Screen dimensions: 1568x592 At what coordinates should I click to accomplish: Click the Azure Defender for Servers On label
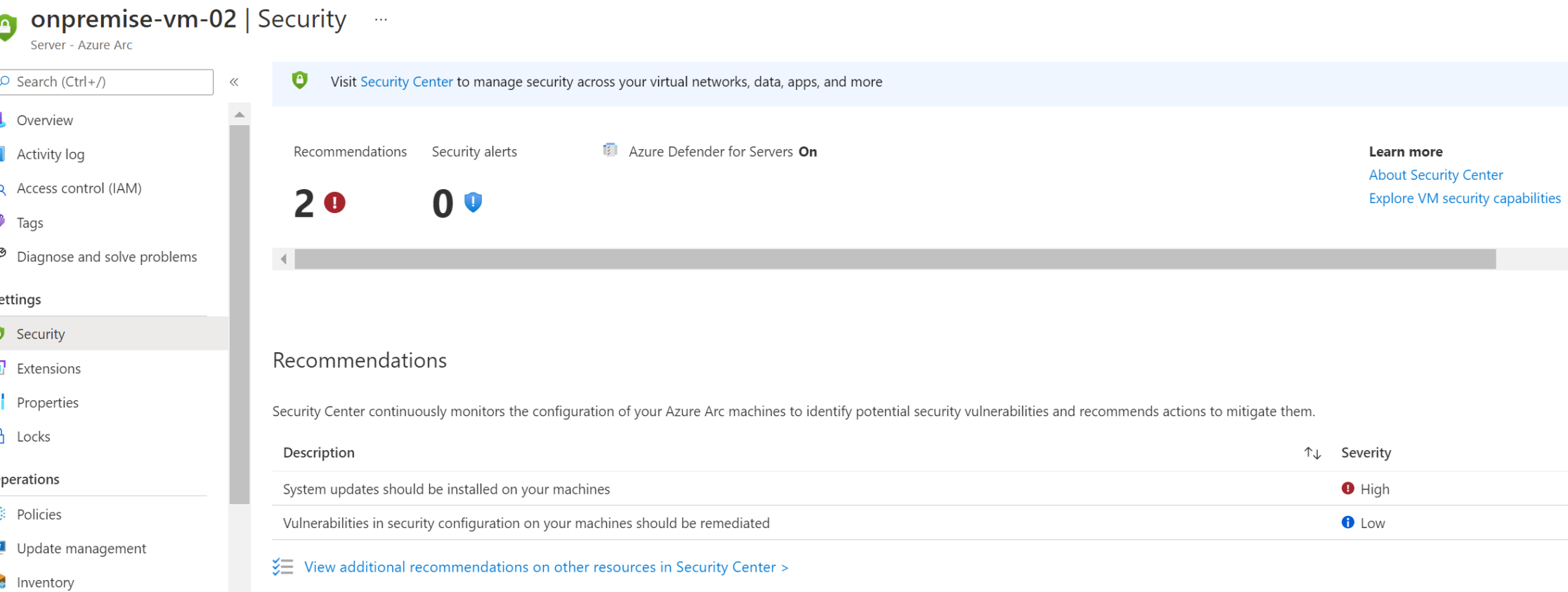click(723, 152)
